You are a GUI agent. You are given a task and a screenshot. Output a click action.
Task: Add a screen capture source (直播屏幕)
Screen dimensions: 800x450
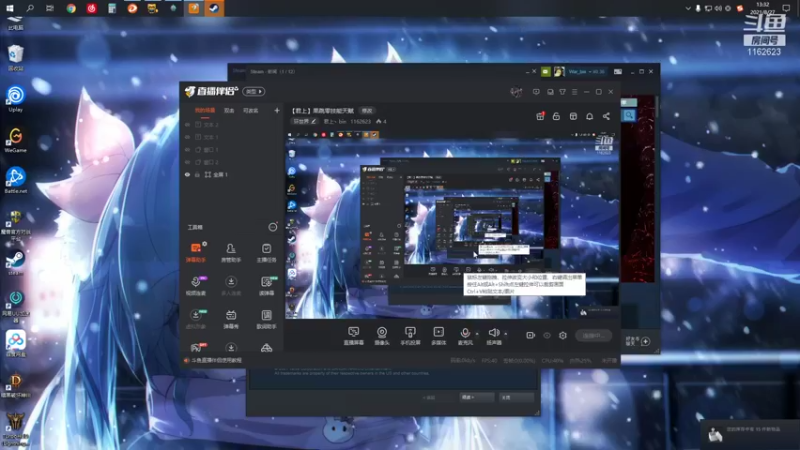coord(353,336)
